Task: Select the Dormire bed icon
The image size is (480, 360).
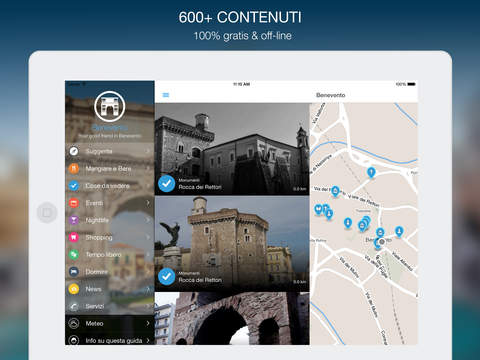Action: [74, 272]
